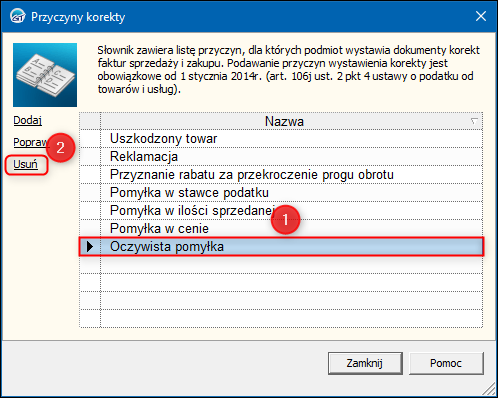Close the Przyczyny korekty dialog
The image size is (498, 398).
pos(481,16)
